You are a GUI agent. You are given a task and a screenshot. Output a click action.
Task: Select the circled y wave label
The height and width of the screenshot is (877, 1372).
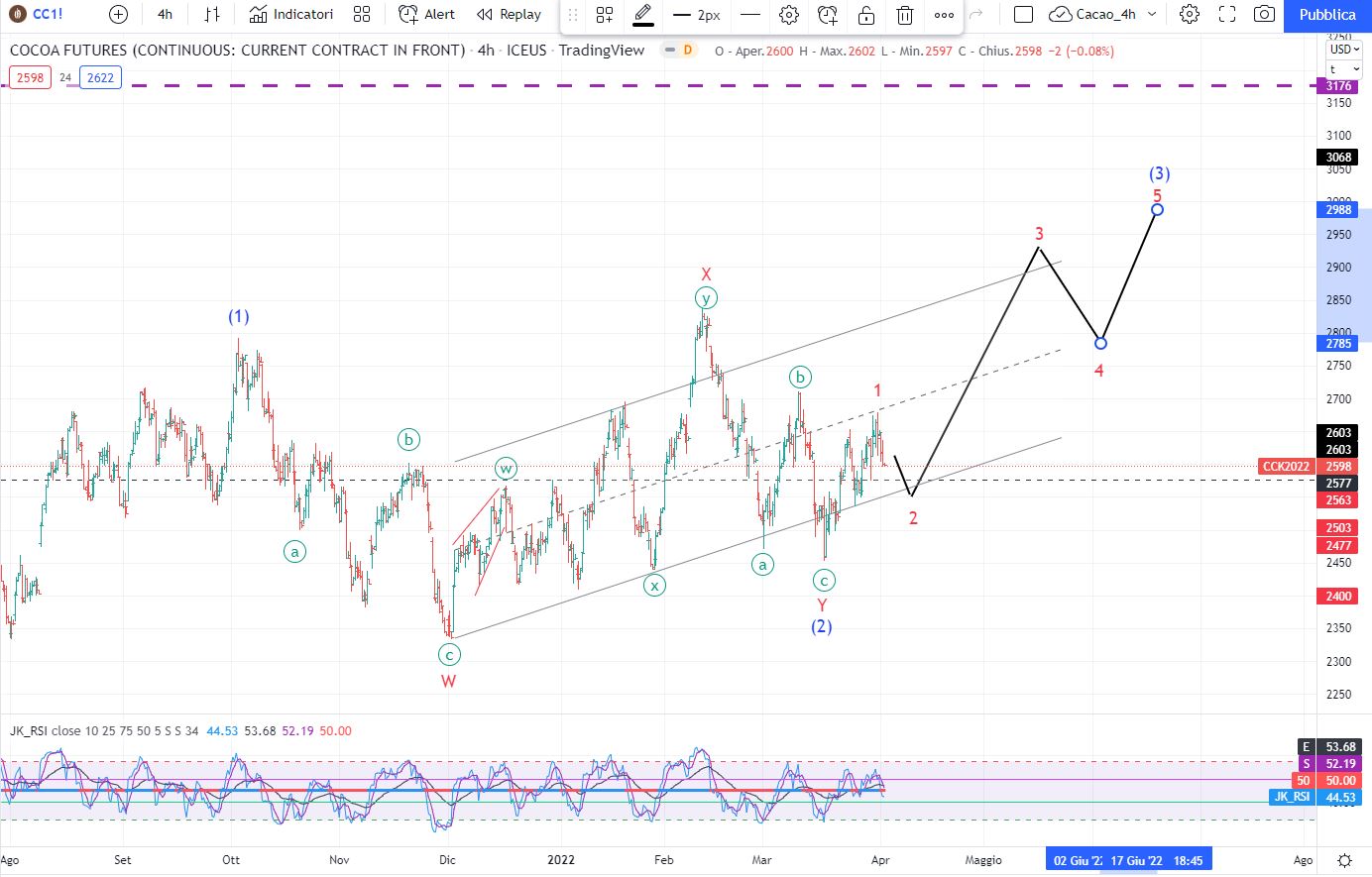pos(706,297)
